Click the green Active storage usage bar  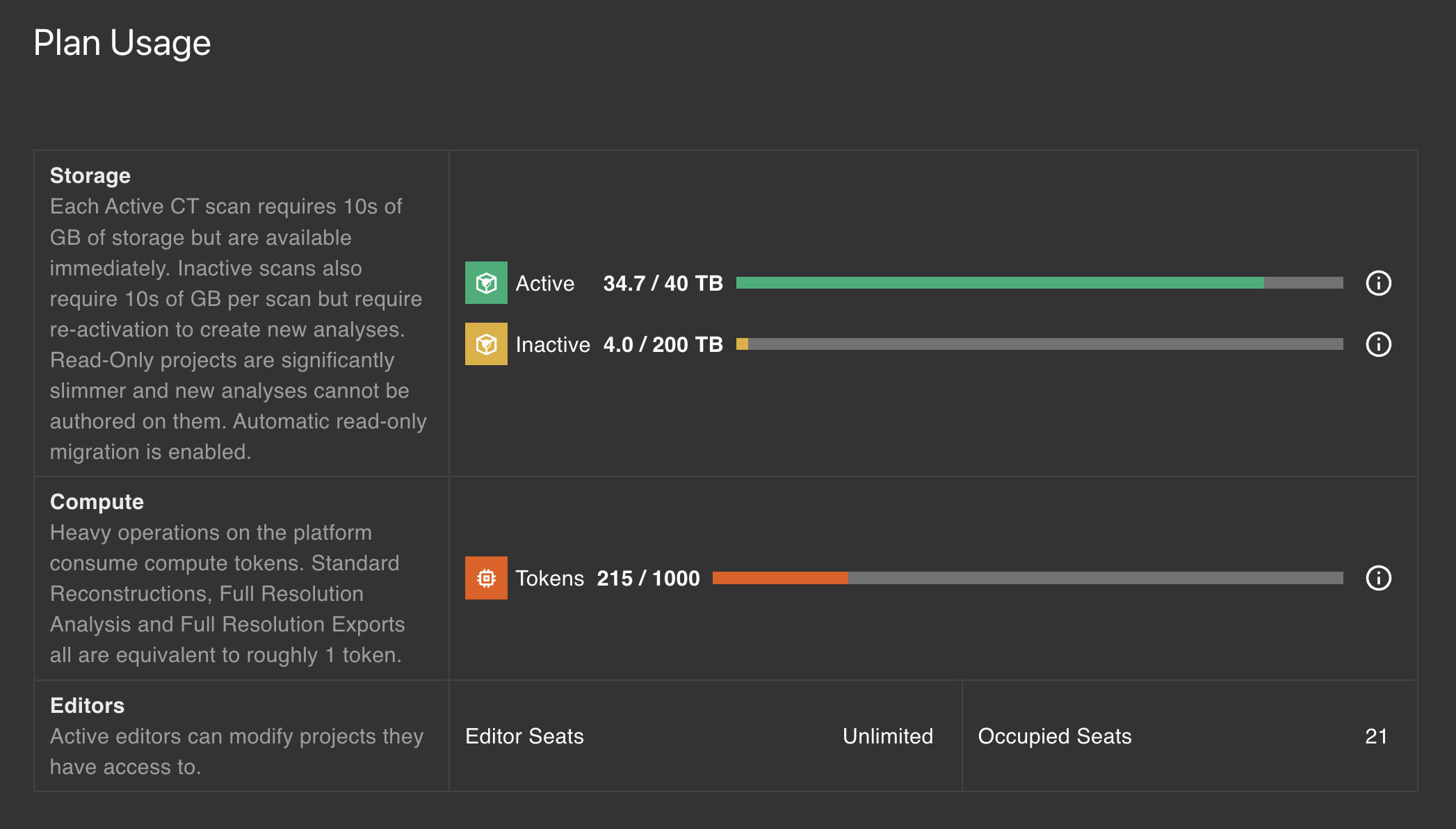pos(1040,283)
